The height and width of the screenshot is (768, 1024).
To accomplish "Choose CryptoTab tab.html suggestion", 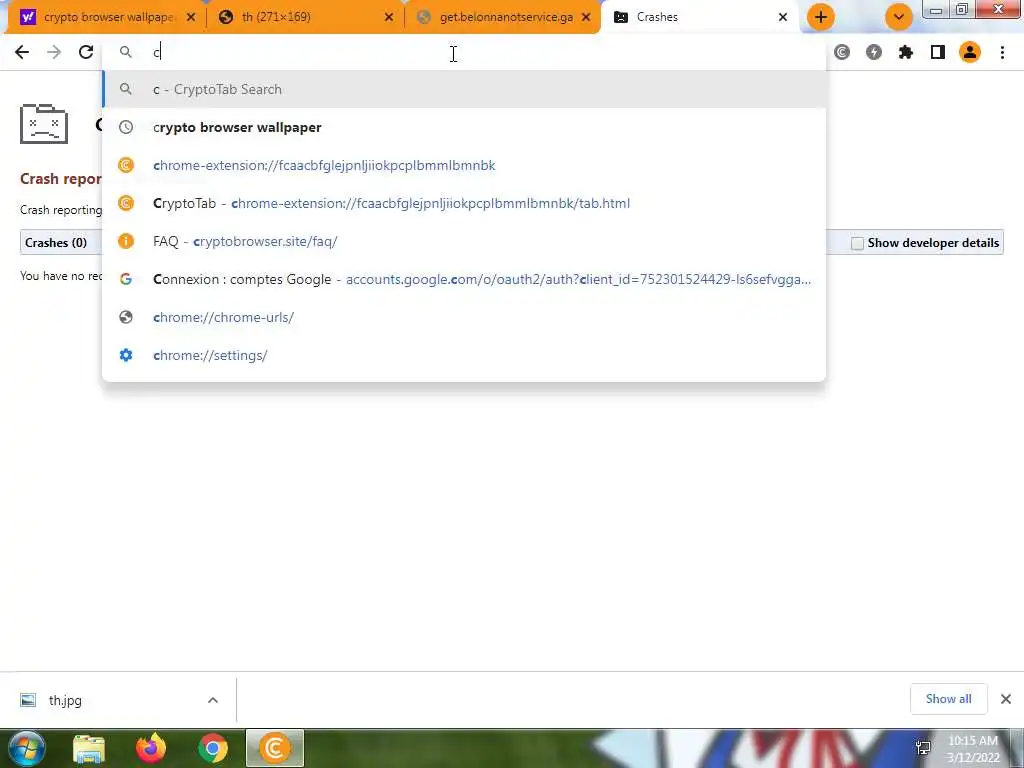I will coord(464,203).
